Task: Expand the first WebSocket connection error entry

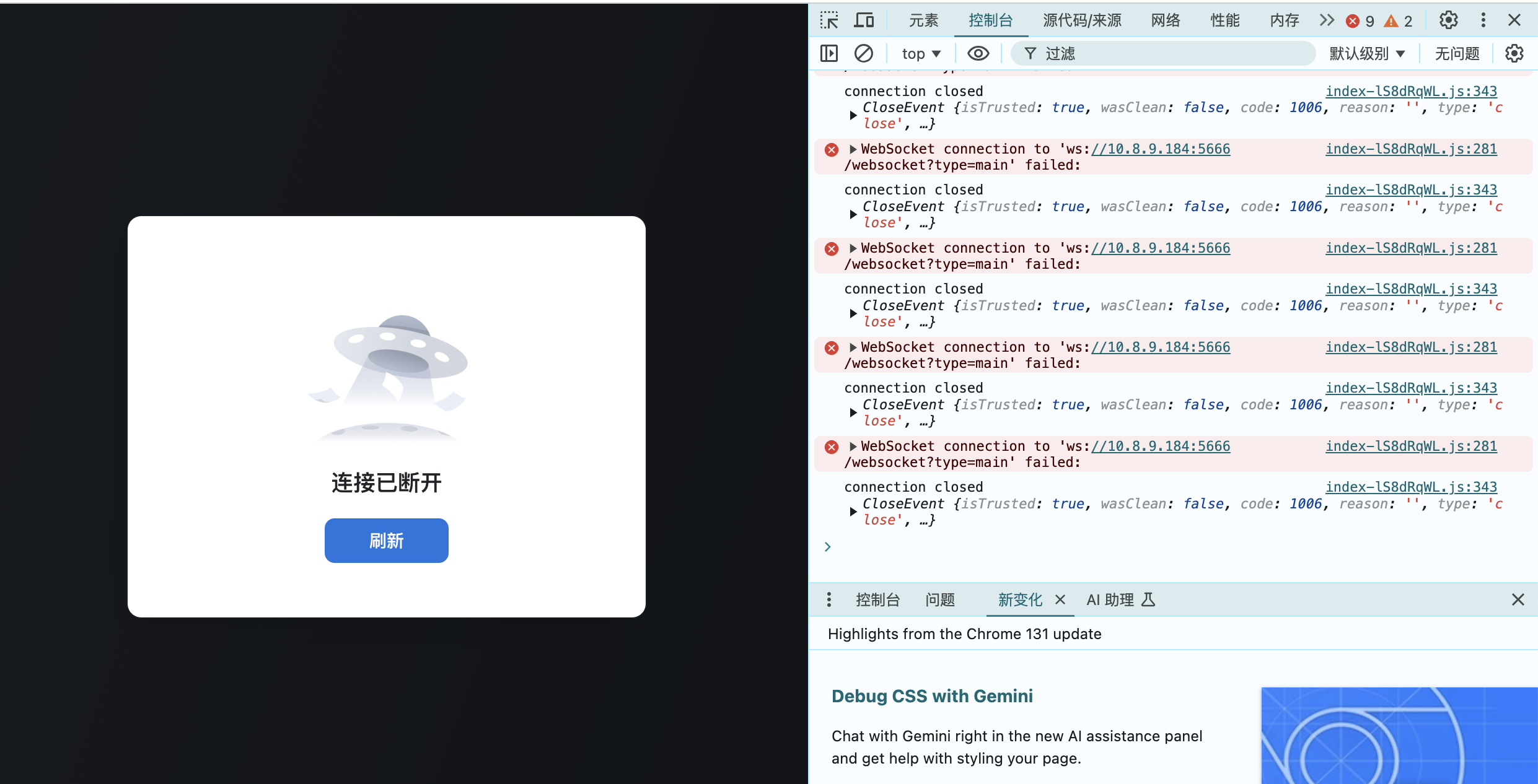Action: pos(853,149)
